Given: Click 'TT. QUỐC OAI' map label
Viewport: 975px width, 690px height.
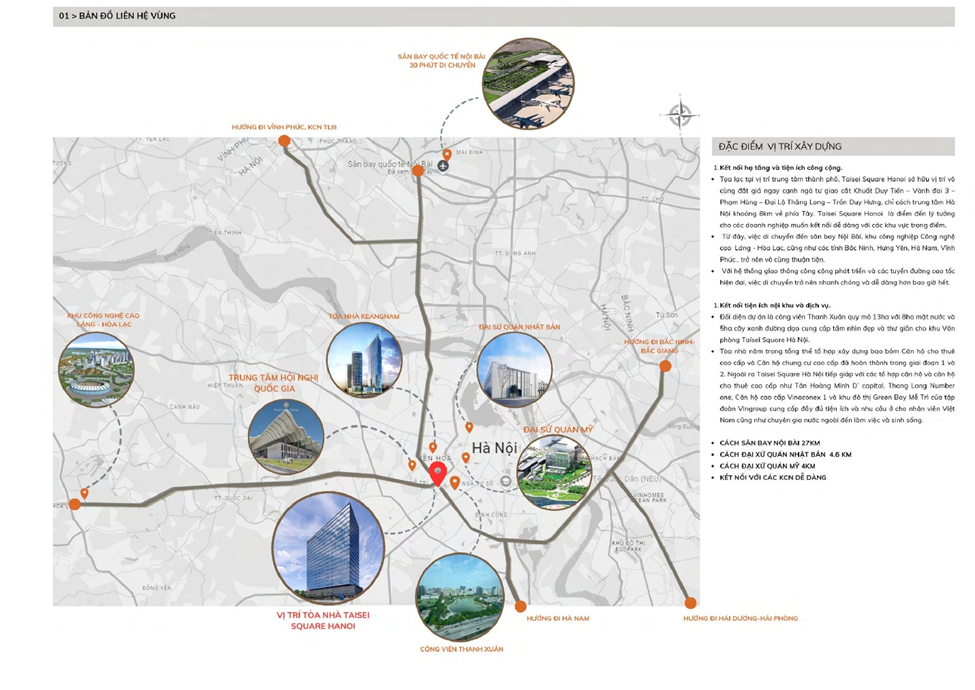Looking at the screenshot, I should (x=233, y=498).
